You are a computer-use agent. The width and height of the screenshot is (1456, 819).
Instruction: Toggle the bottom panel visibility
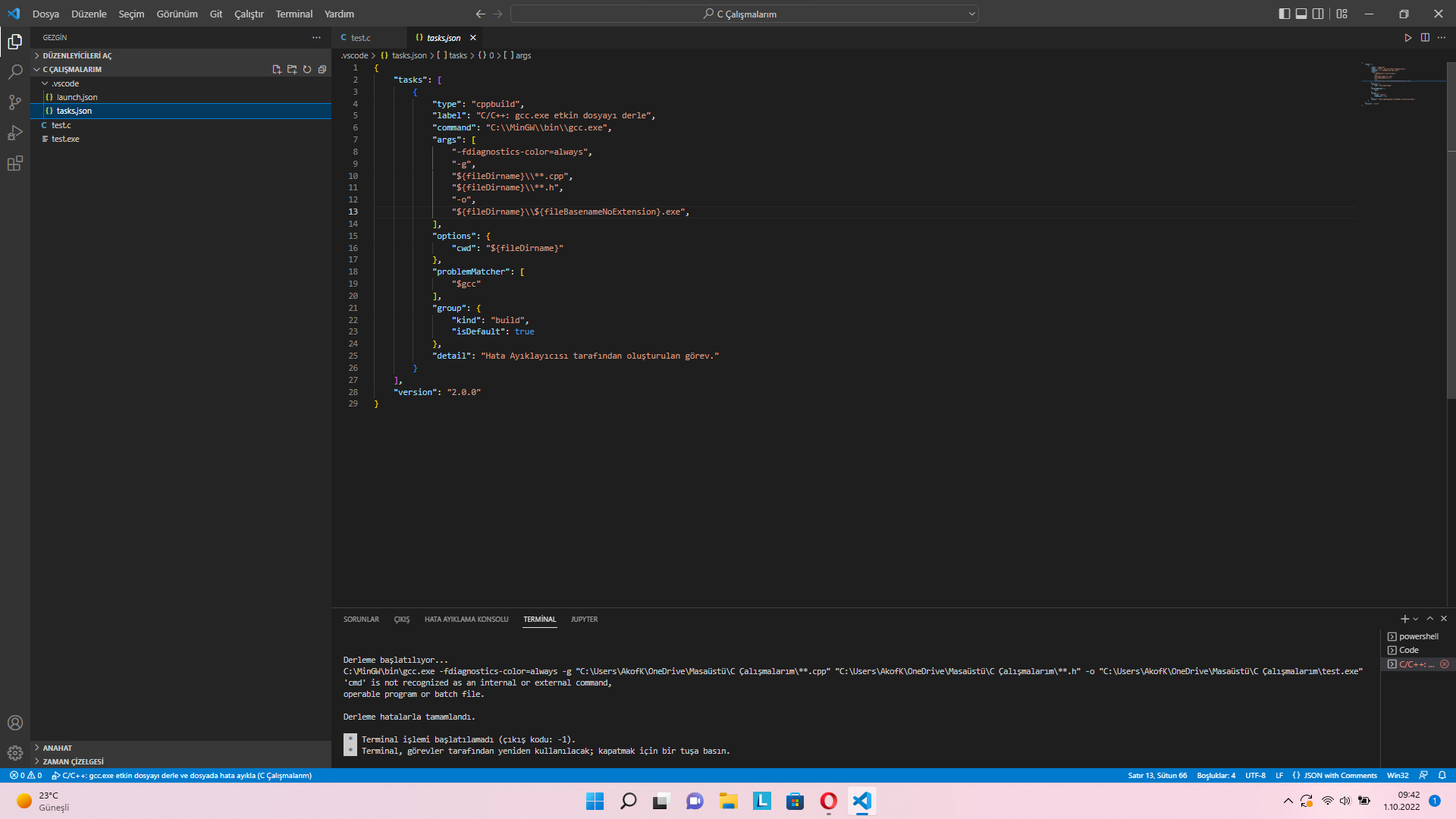(x=1301, y=14)
